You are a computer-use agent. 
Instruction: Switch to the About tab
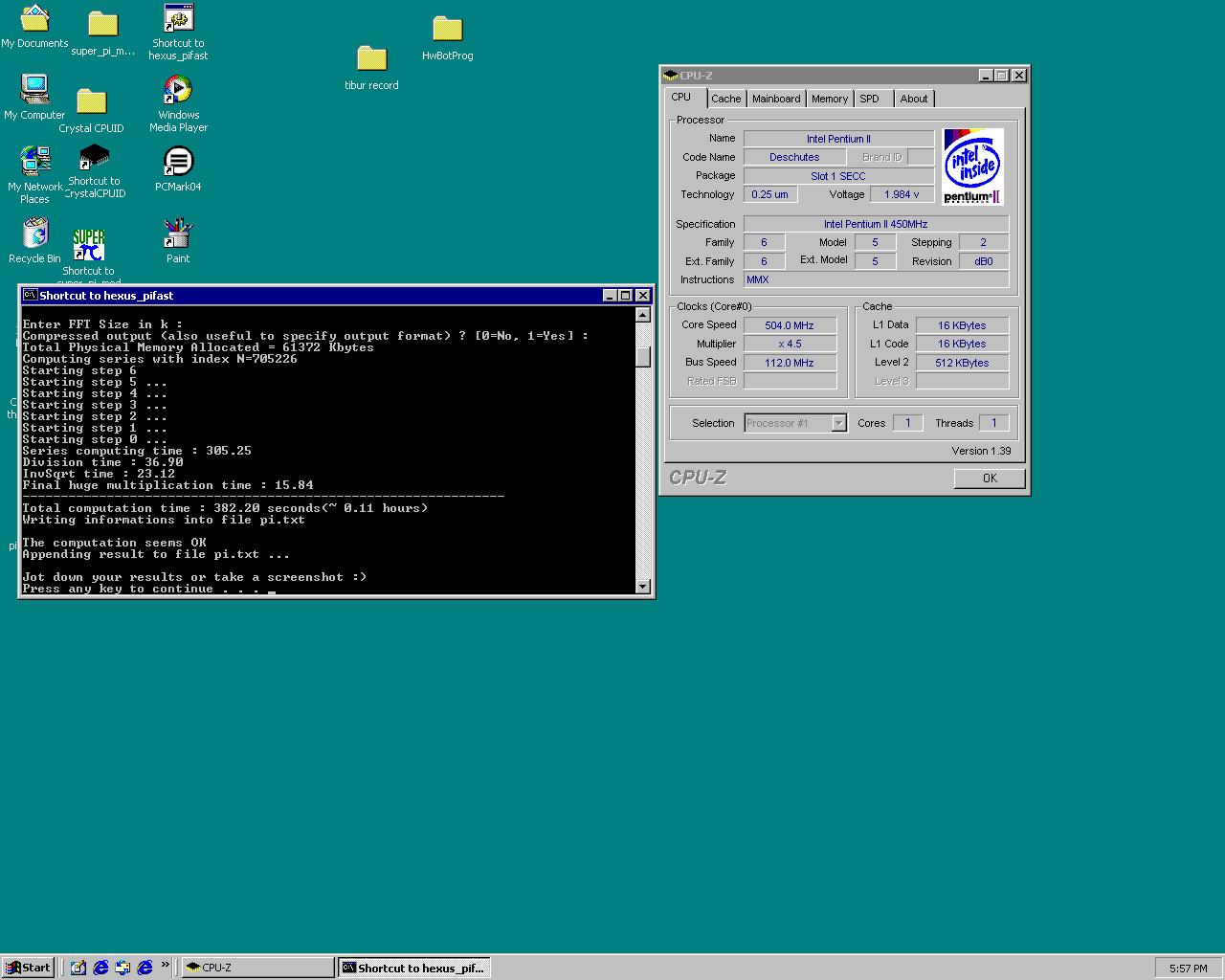point(914,99)
